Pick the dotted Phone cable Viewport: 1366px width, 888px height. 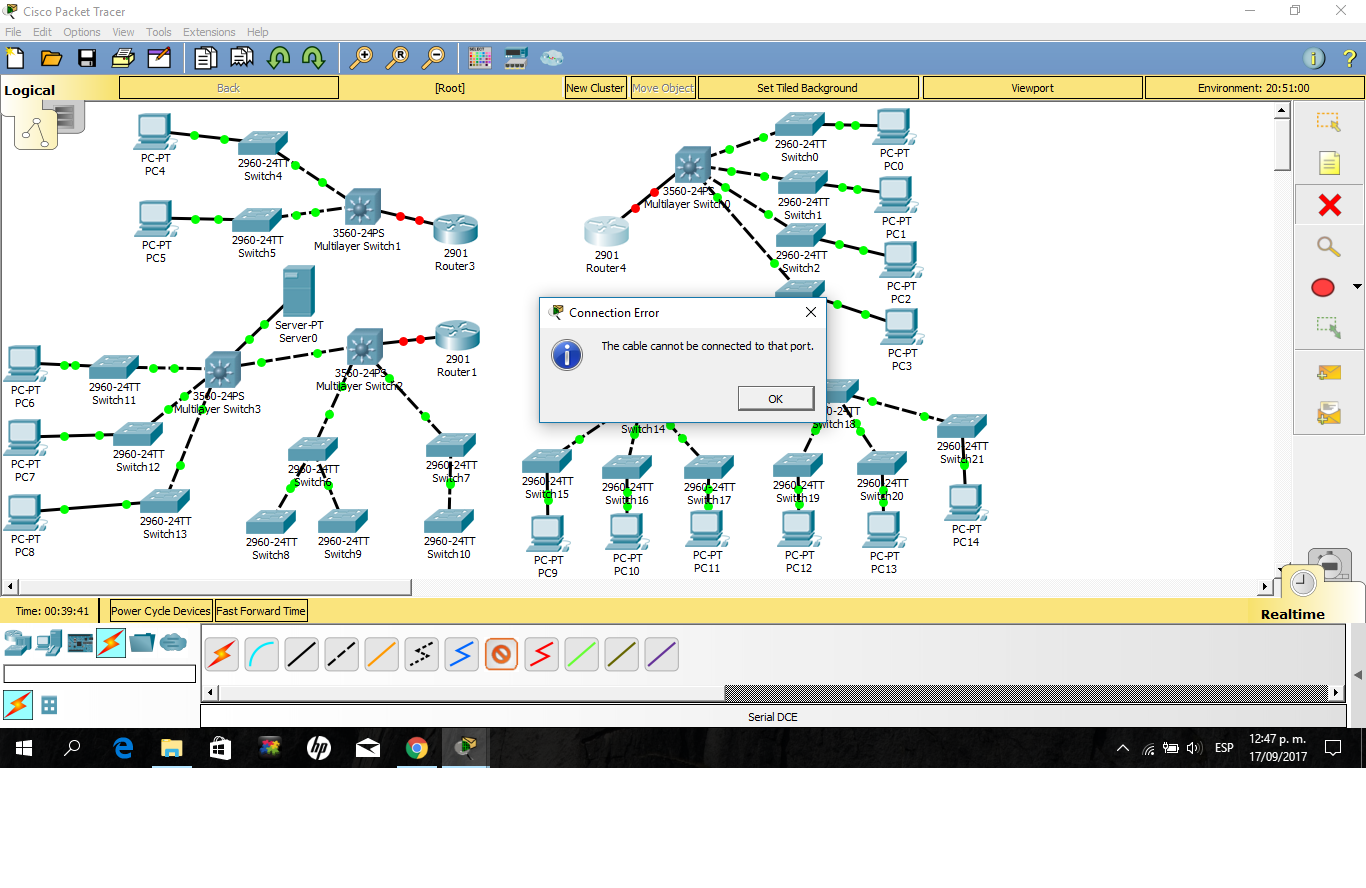click(x=422, y=655)
